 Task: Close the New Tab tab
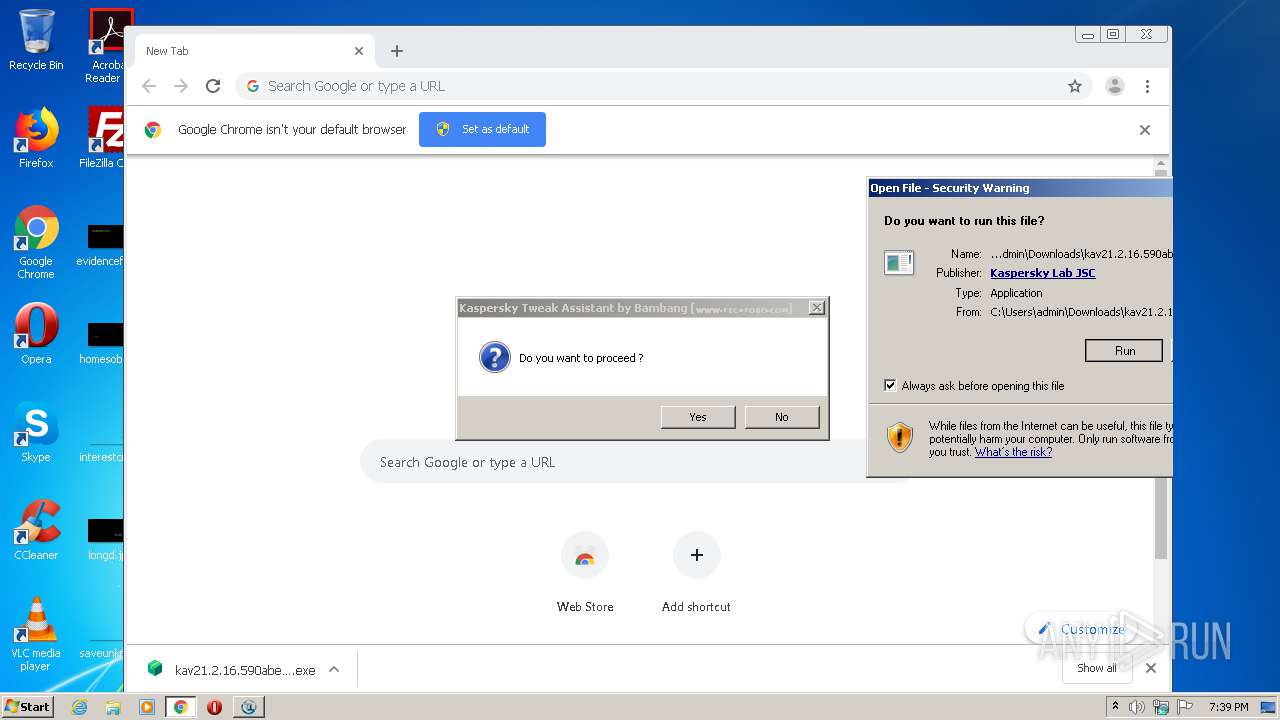tap(359, 51)
